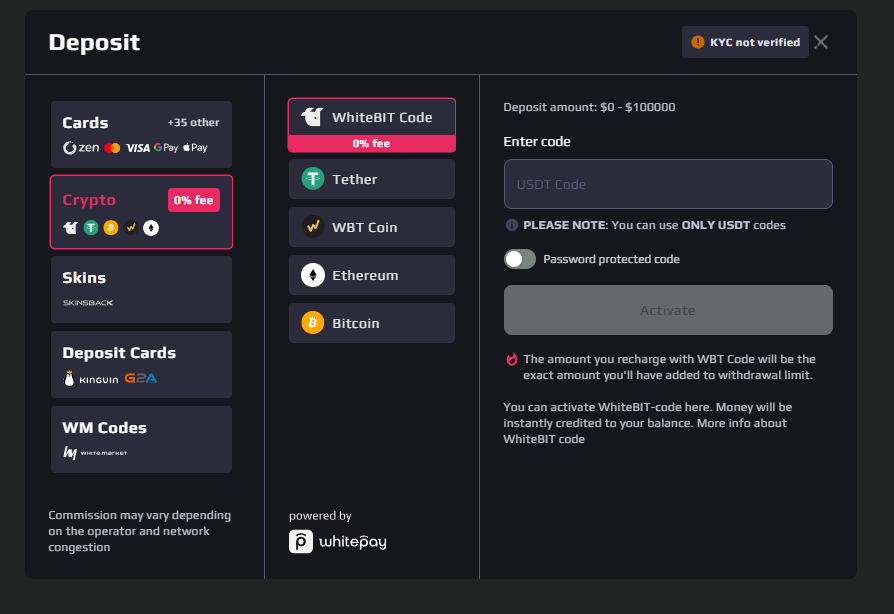The image size is (894, 614).
Task: Click the 0% fee badge on Crypto
Action: pyautogui.click(x=194, y=200)
